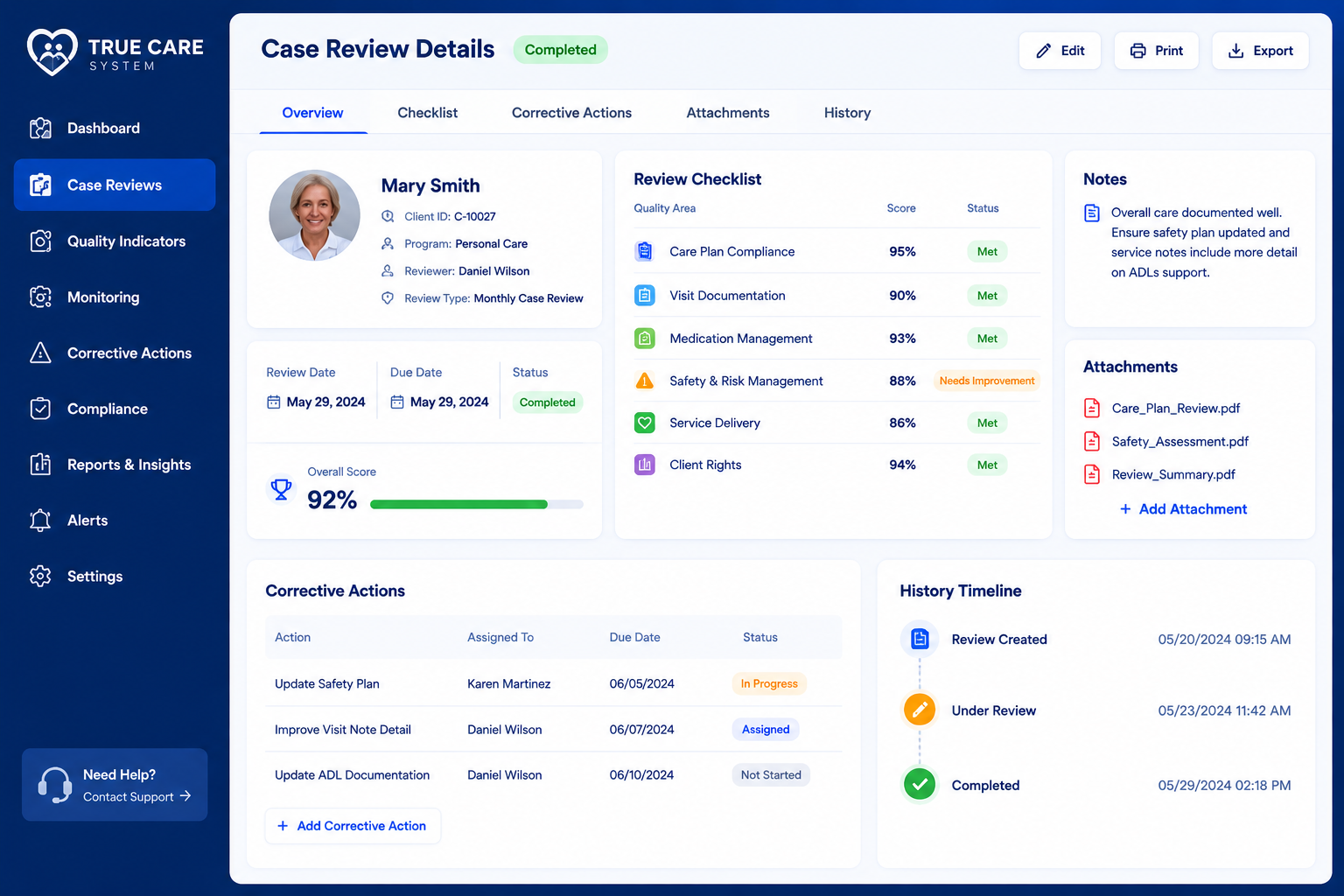Click the Corrective Actions warning triangle icon in sidebar

point(40,353)
